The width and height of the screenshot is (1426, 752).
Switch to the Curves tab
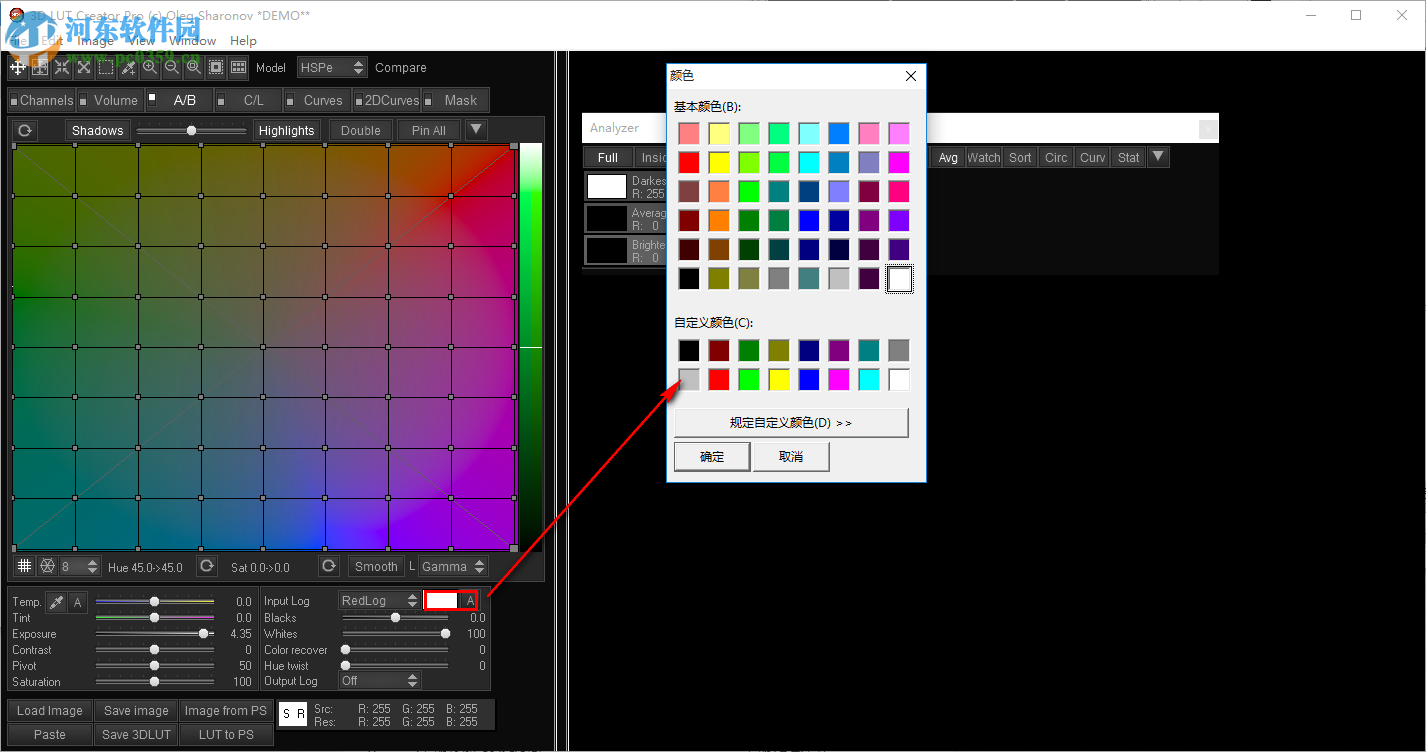tap(322, 100)
